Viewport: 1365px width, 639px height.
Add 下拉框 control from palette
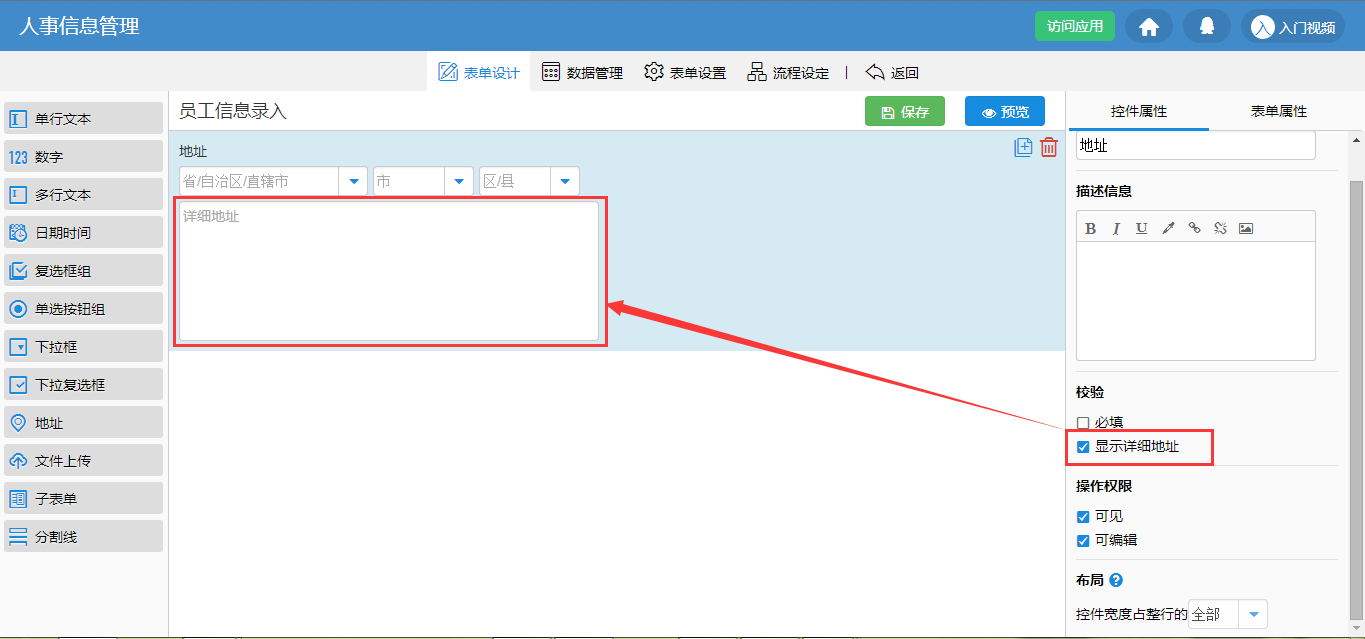(84, 346)
